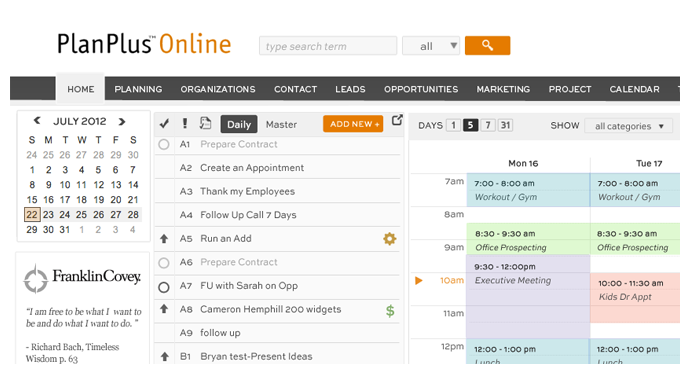Open Monday Executive Meeting event
This screenshot has height=388, width=680.
point(528,297)
